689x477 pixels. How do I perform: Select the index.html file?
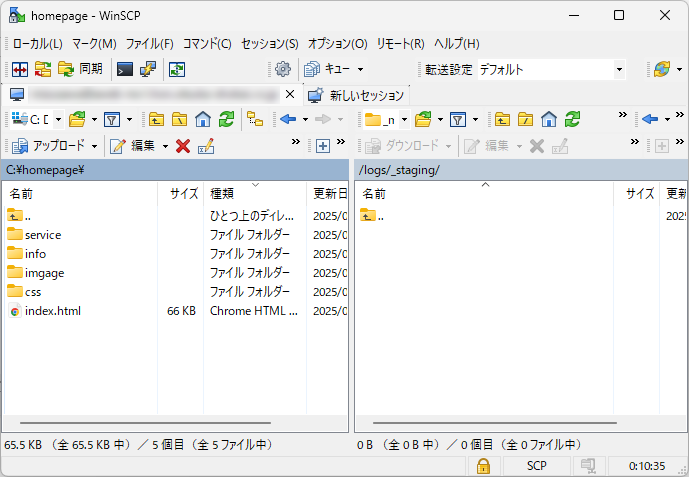tap(52, 311)
